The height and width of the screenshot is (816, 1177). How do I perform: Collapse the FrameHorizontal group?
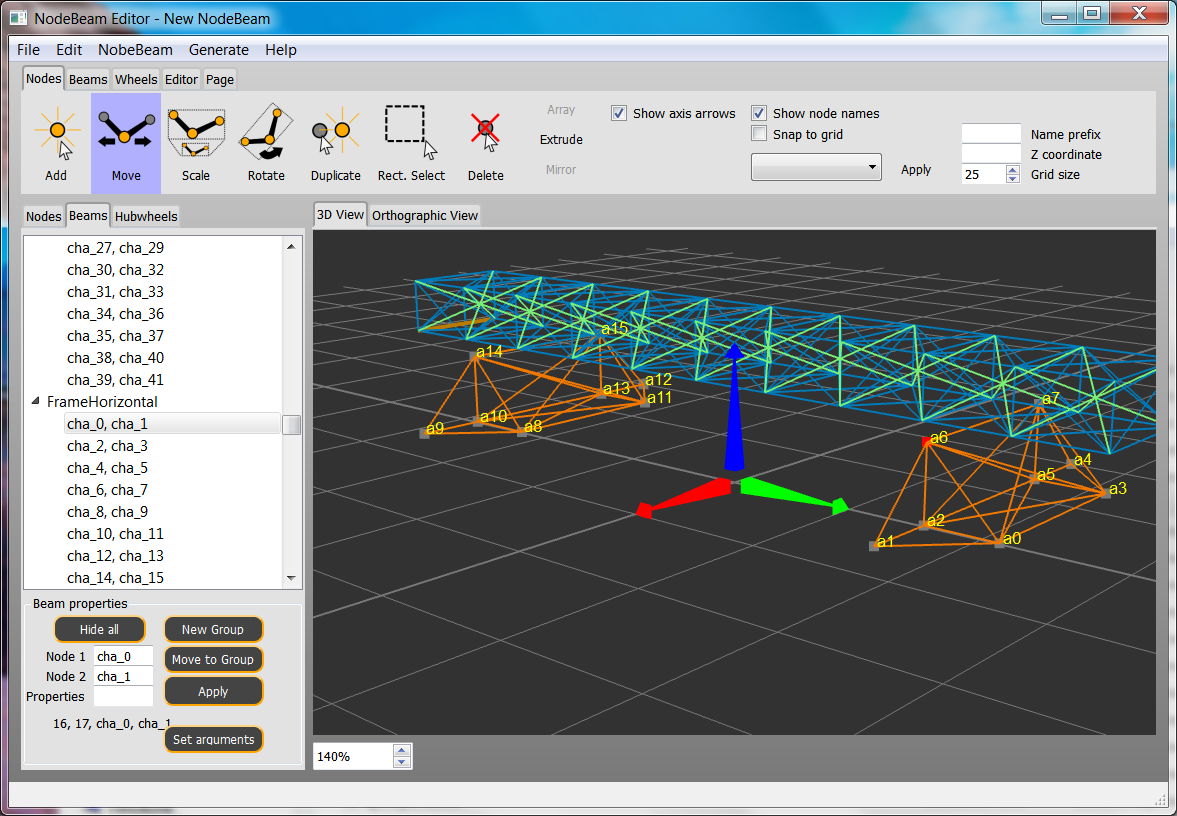pyautogui.click(x=35, y=402)
